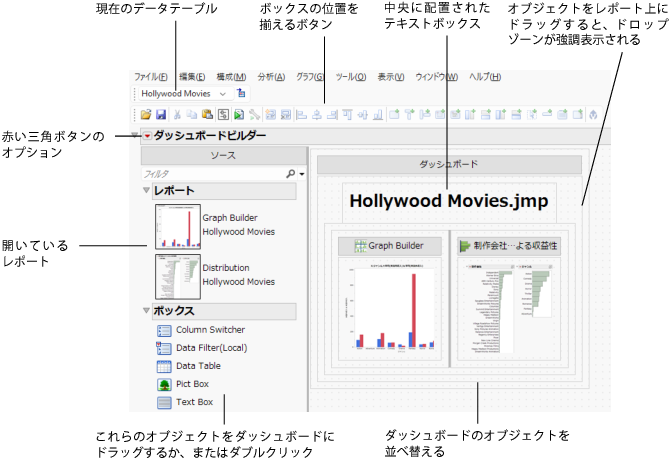Click the Graph Builder bar chart in dashboard
Image resolution: width=671 pixels, height=468 pixels.
[x=390, y=309]
